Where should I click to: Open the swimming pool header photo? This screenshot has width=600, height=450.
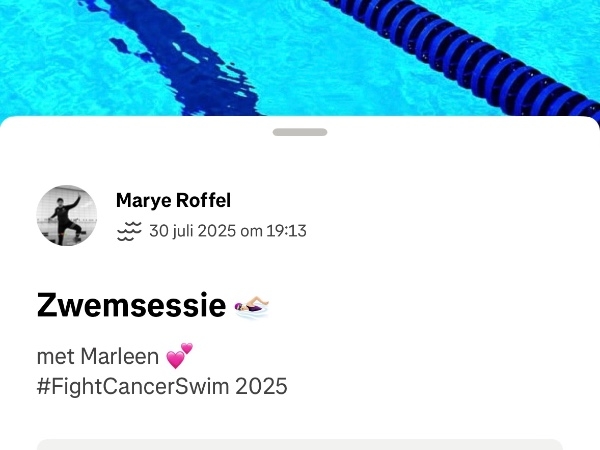300,58
